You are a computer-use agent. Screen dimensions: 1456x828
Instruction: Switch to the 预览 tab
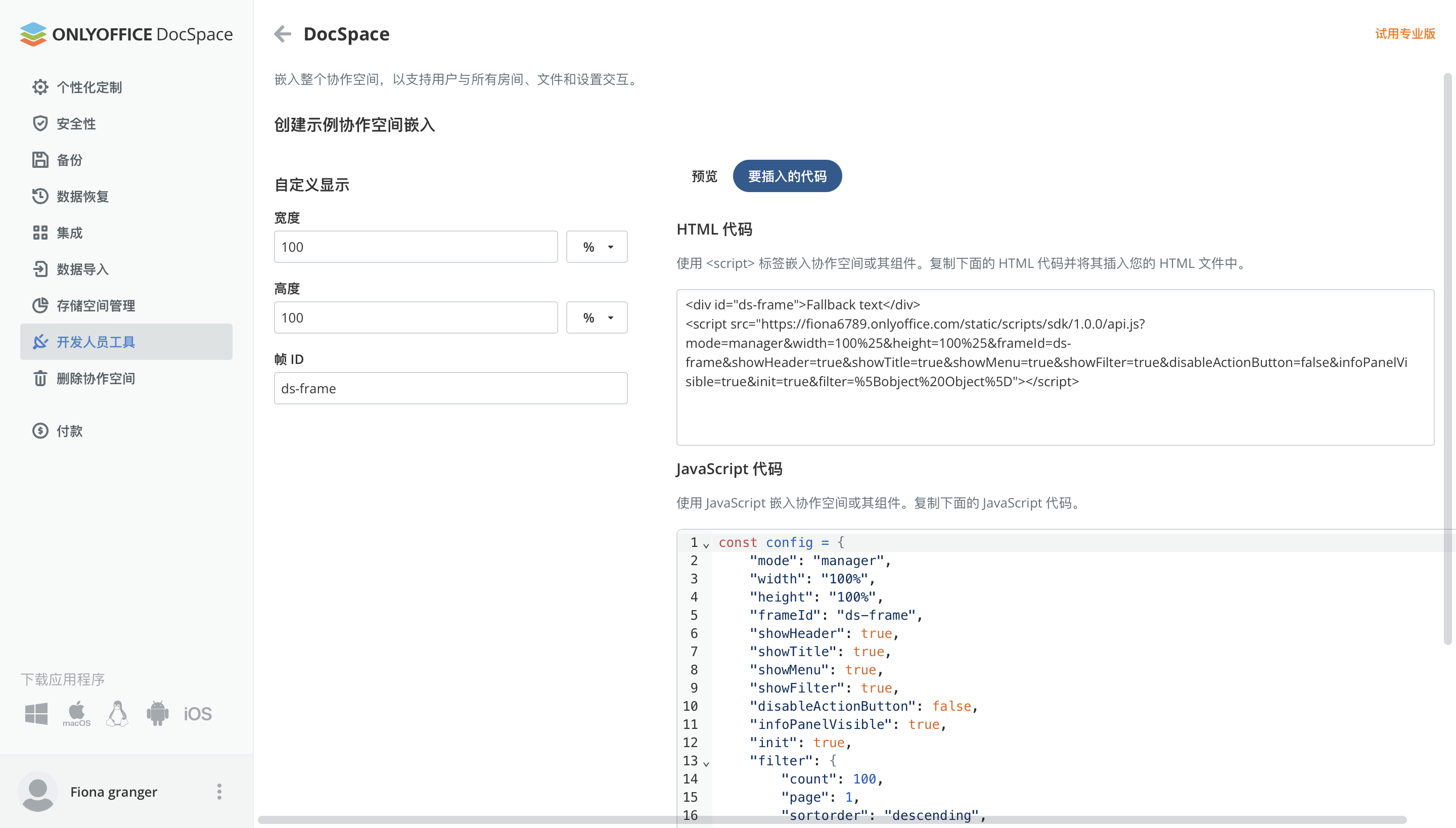point(704,176)
